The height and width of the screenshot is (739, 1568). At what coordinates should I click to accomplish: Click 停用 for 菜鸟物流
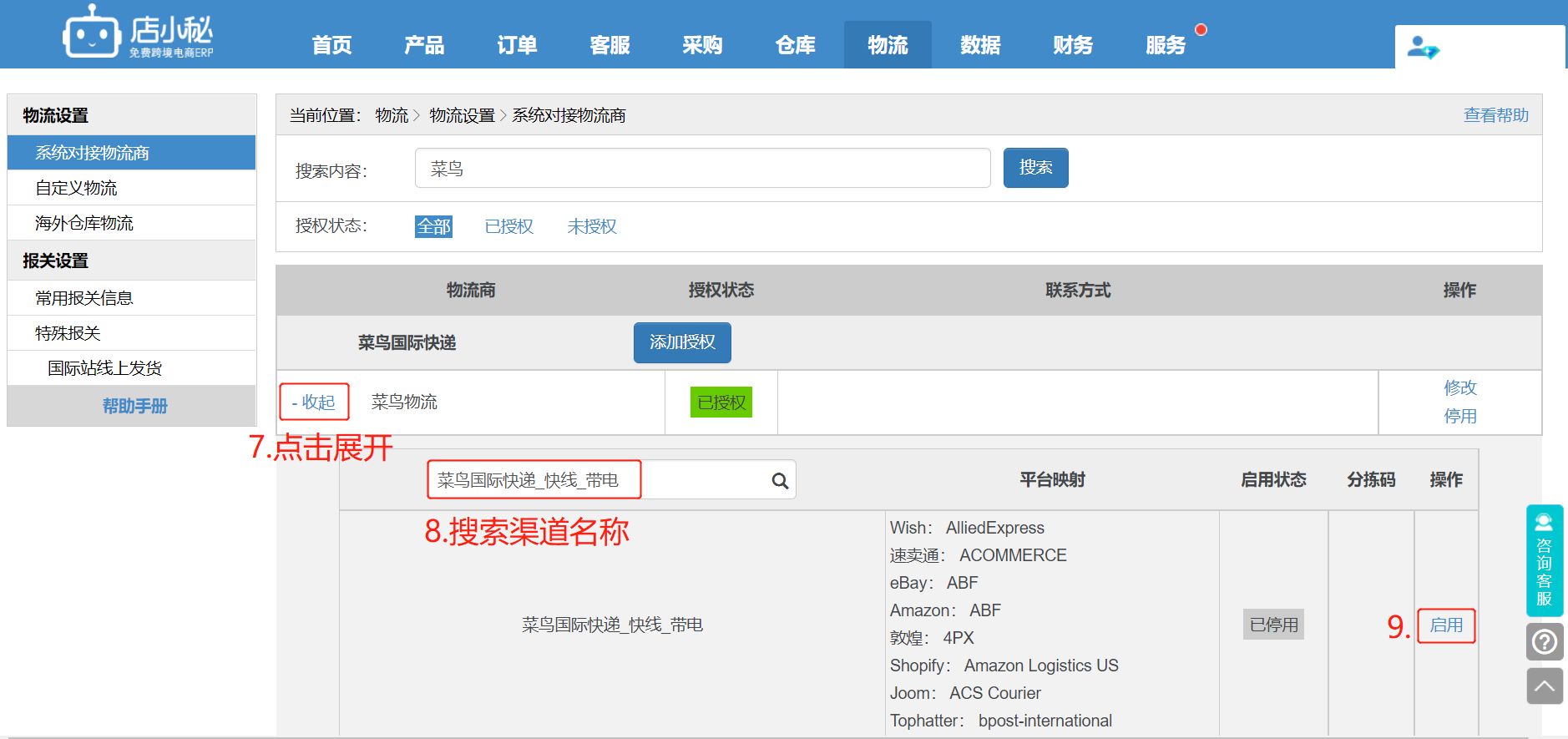(1460, 416)
